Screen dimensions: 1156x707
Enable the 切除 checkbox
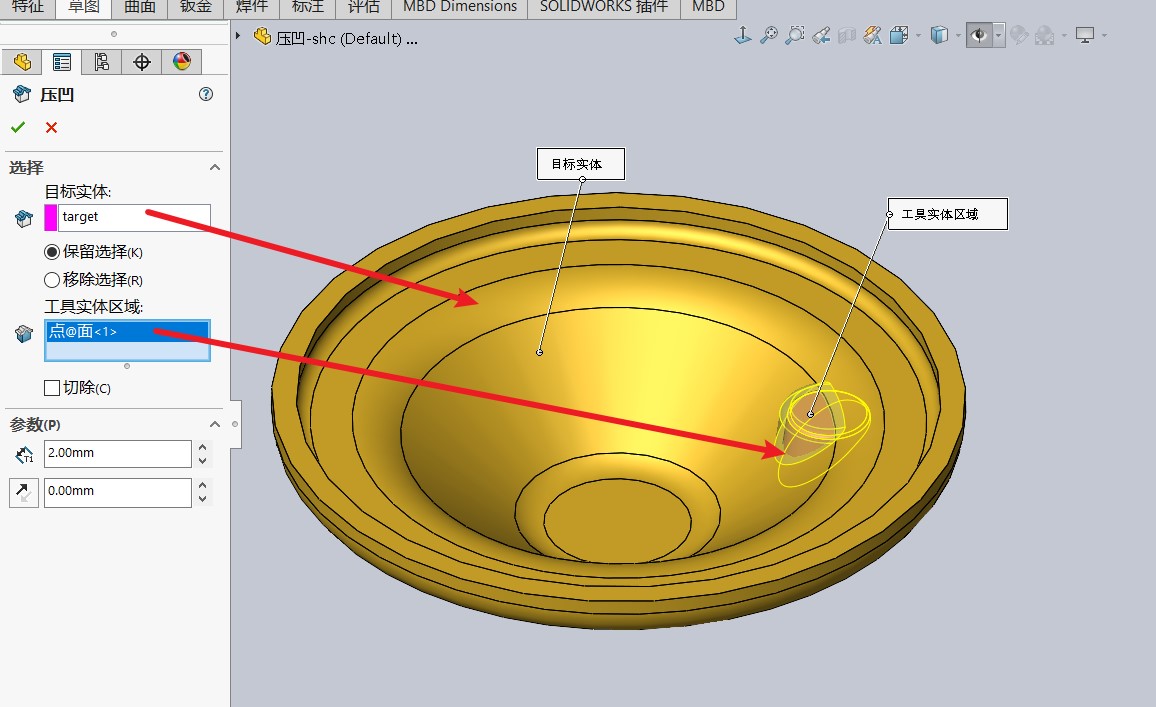pos(52,388)
